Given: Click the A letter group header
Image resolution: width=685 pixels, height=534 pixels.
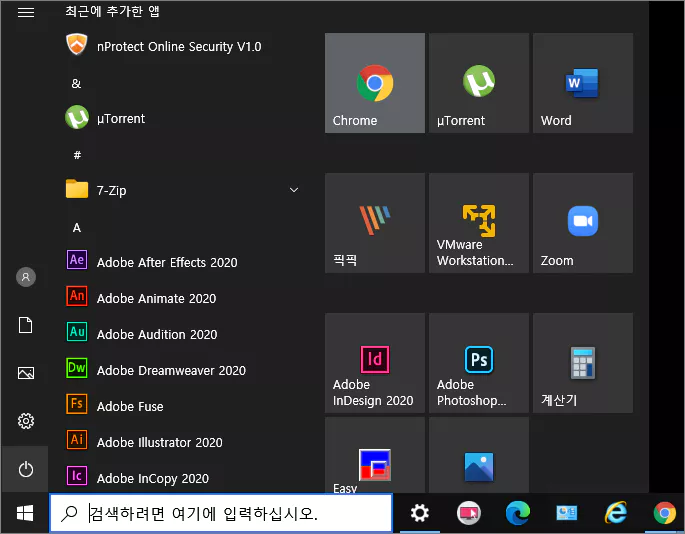Looking at the screenshot, I should point(77,228).
